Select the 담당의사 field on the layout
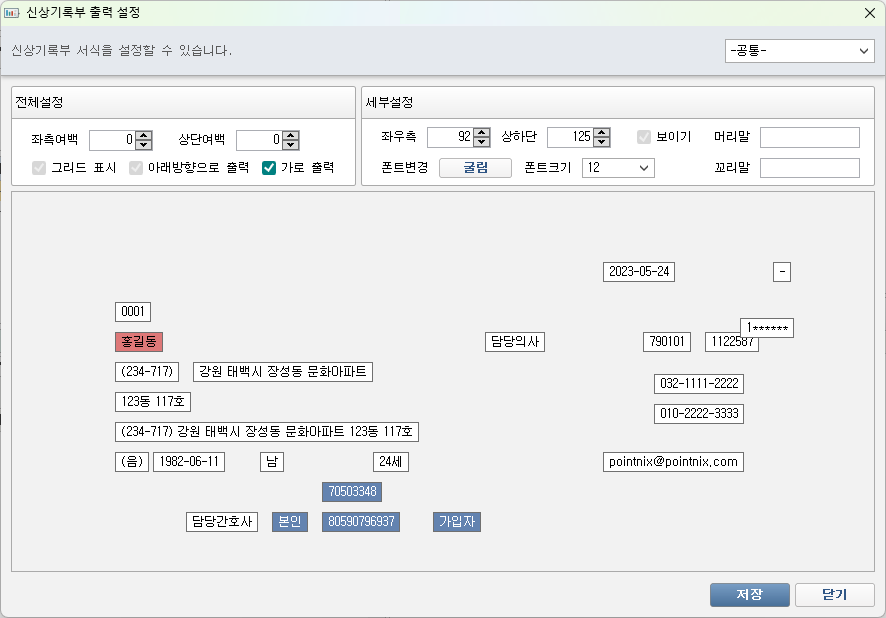The height and width of the screenshot is (618, 886). point(514,342)
